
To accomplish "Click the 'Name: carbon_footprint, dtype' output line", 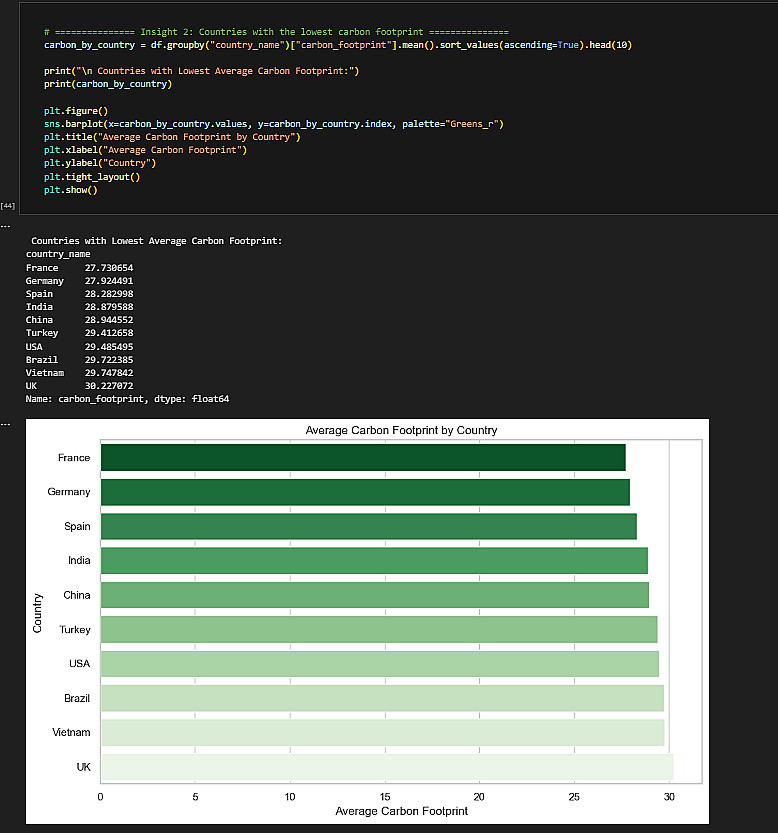I will (127, 399).
